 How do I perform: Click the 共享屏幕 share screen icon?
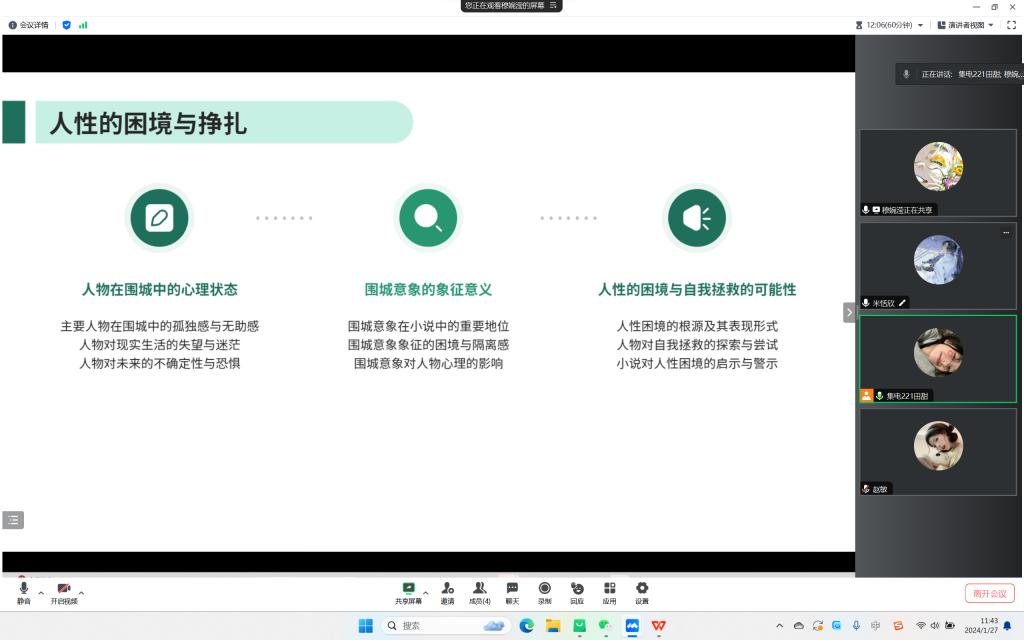click(408, 592)
